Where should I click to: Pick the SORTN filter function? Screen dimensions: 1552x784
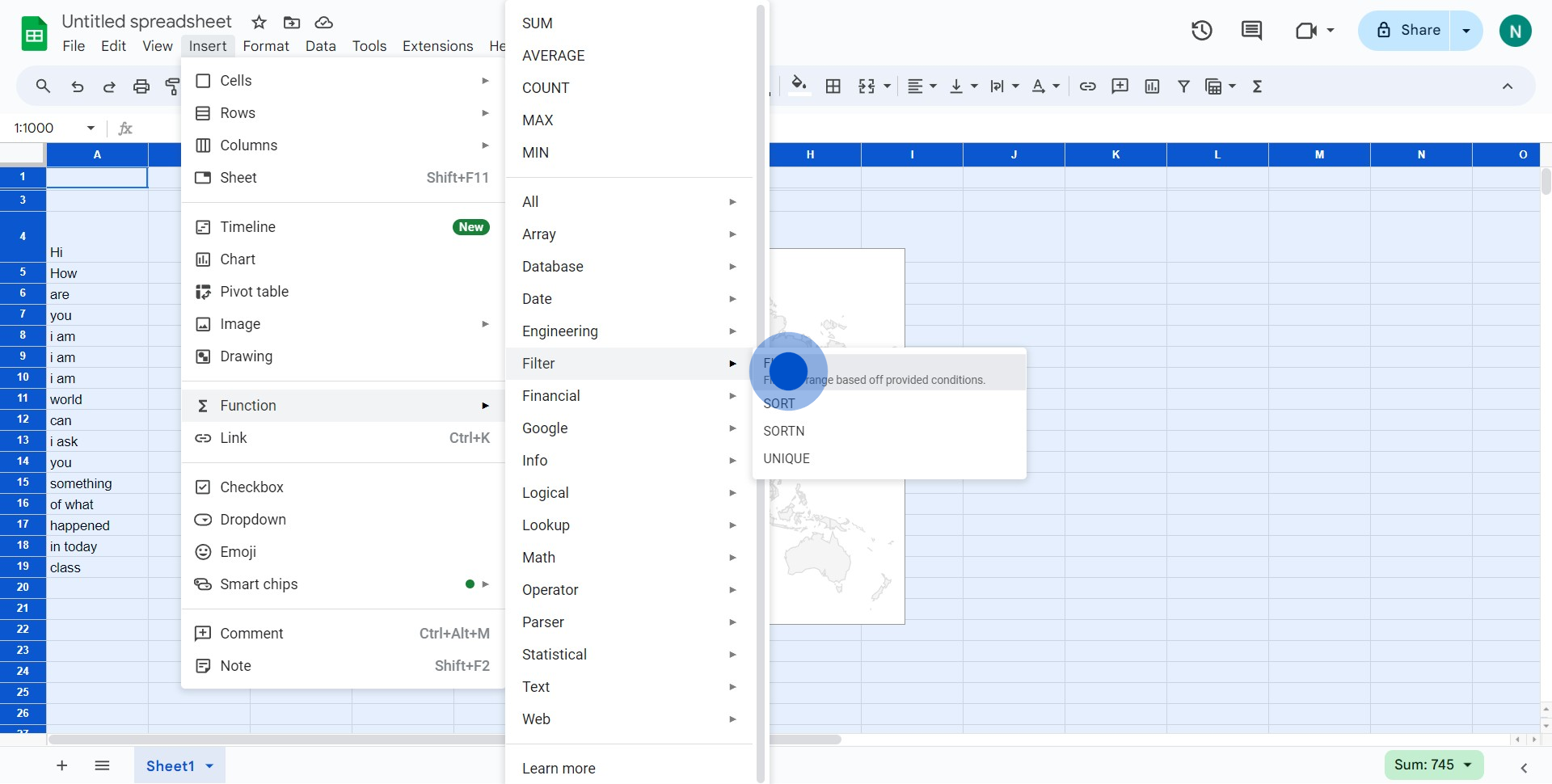889,432
